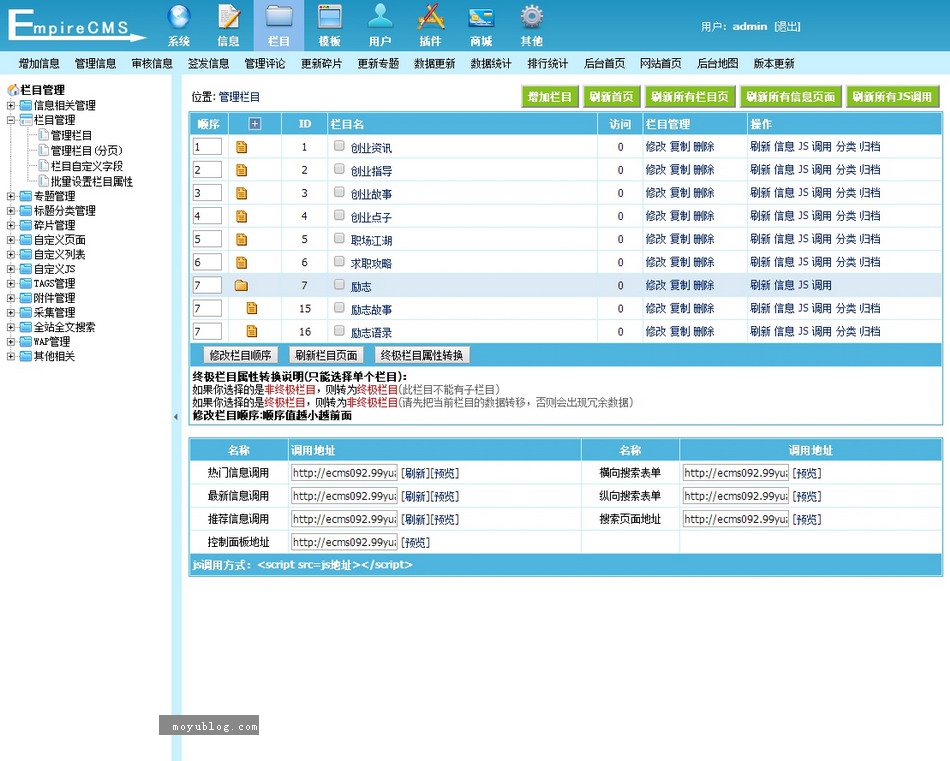Open 增加信息 in the submenu bar
The height and width of the screenshot is (761, 950).
tap(39, 64)
